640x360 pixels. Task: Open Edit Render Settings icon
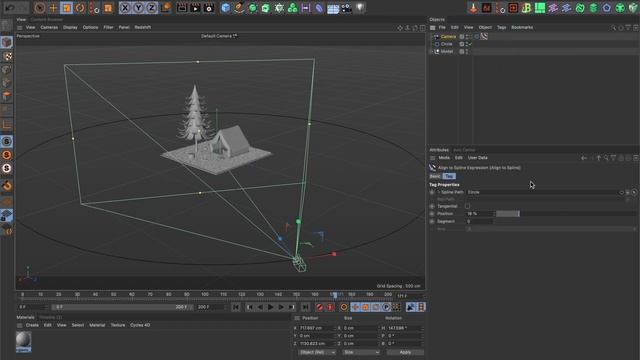[209, 8]
